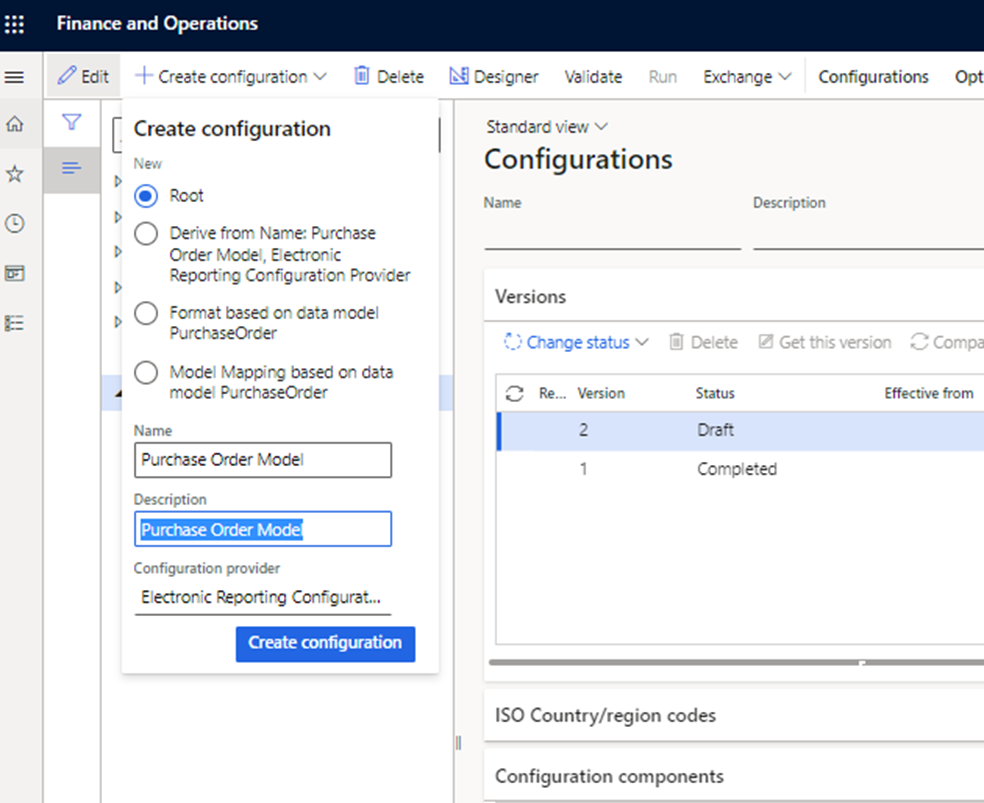Click Validate in the action bar

[593, 77]
